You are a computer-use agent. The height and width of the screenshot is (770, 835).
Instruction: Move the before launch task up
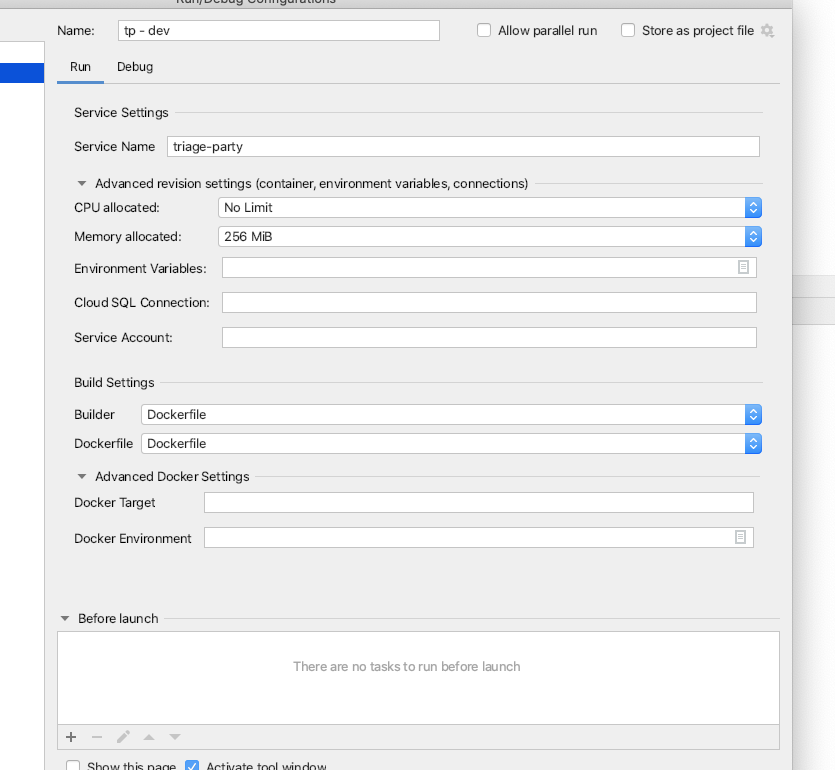click(x=149, y=738)
